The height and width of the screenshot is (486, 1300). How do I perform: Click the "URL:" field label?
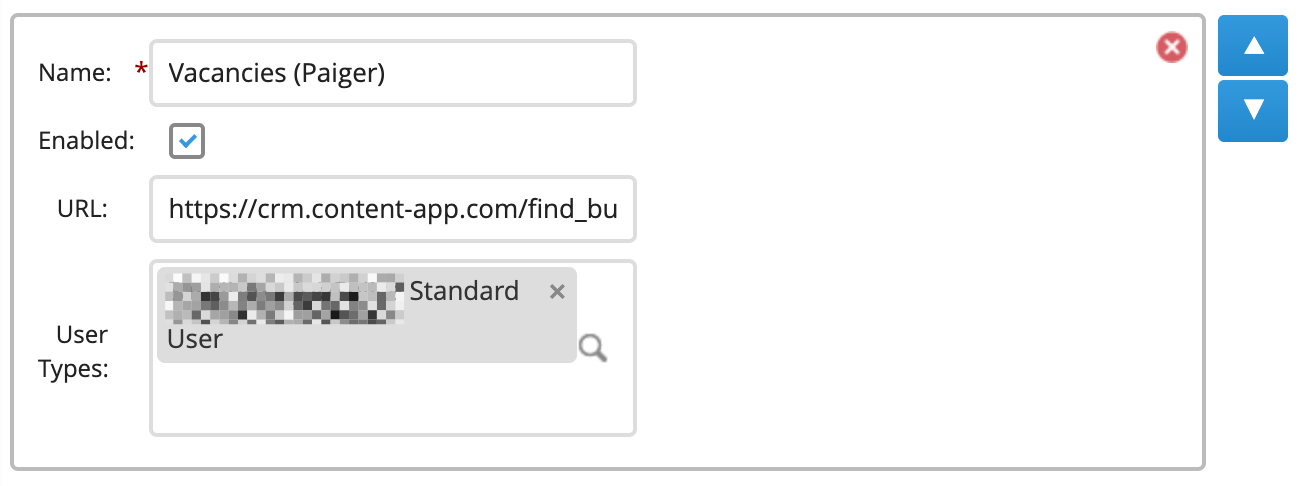pos(83,209)
